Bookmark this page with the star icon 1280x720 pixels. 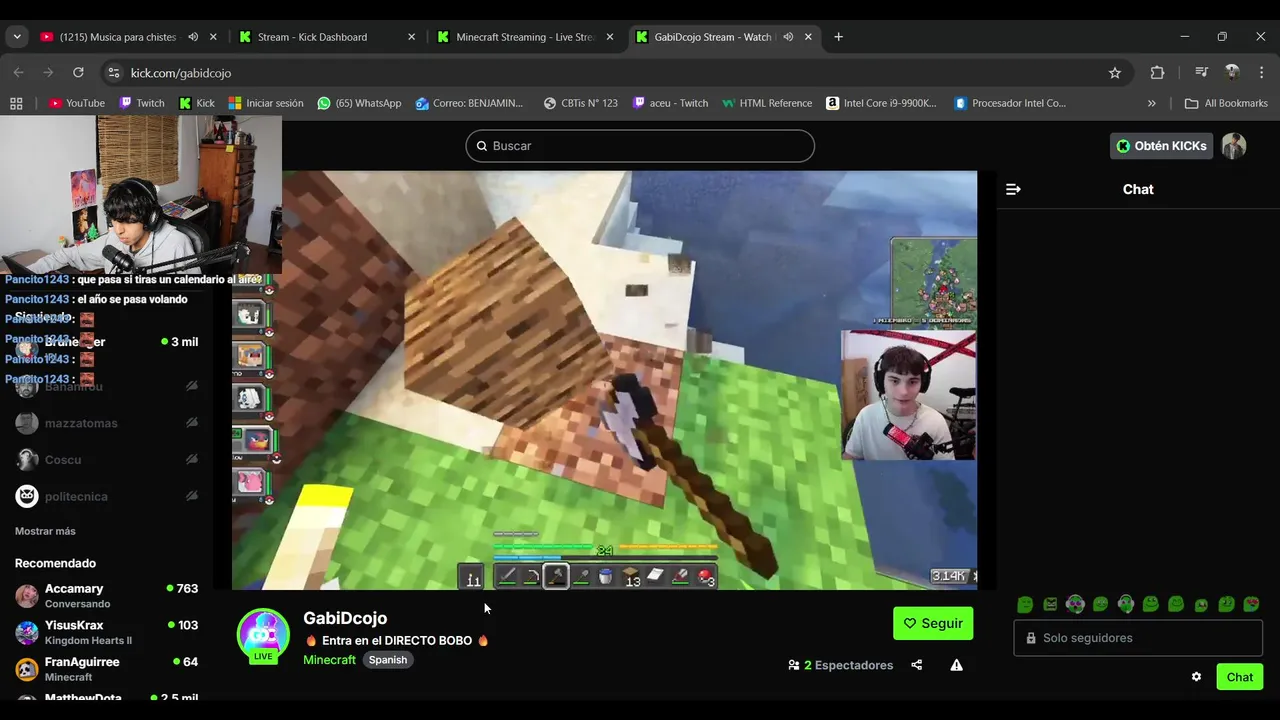pos(1115,73)
